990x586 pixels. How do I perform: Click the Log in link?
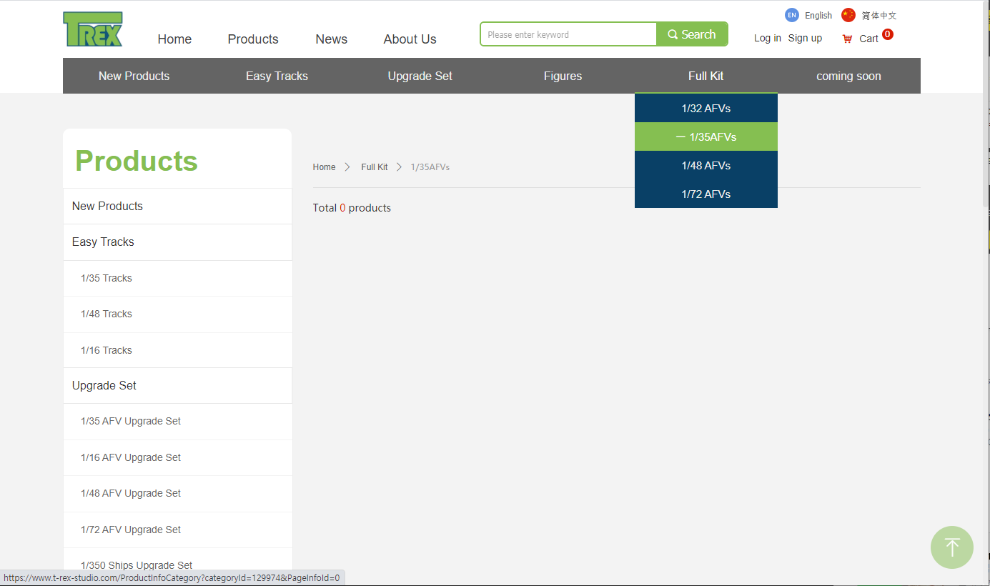point(767,38)
